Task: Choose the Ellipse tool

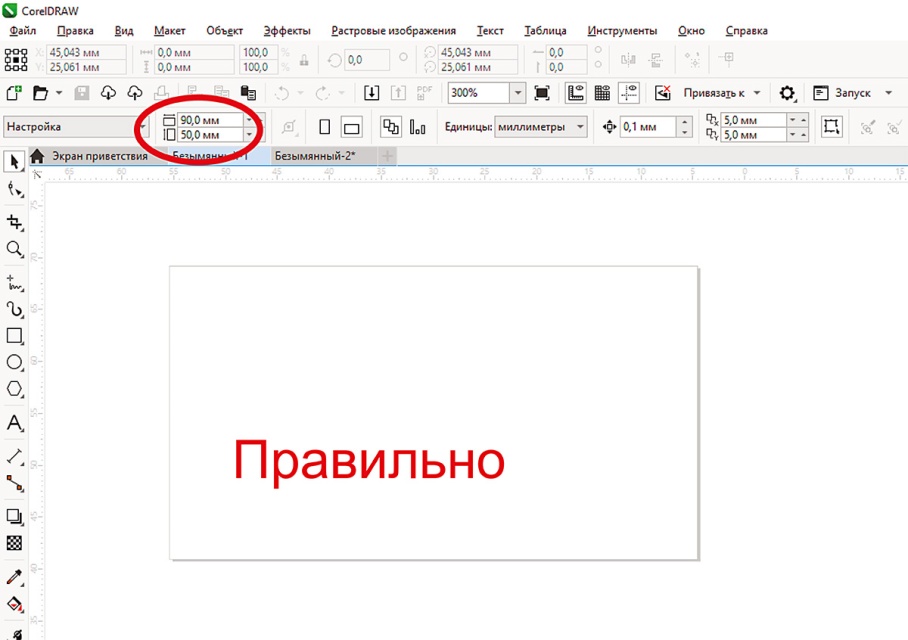Action: click(14, 363)
